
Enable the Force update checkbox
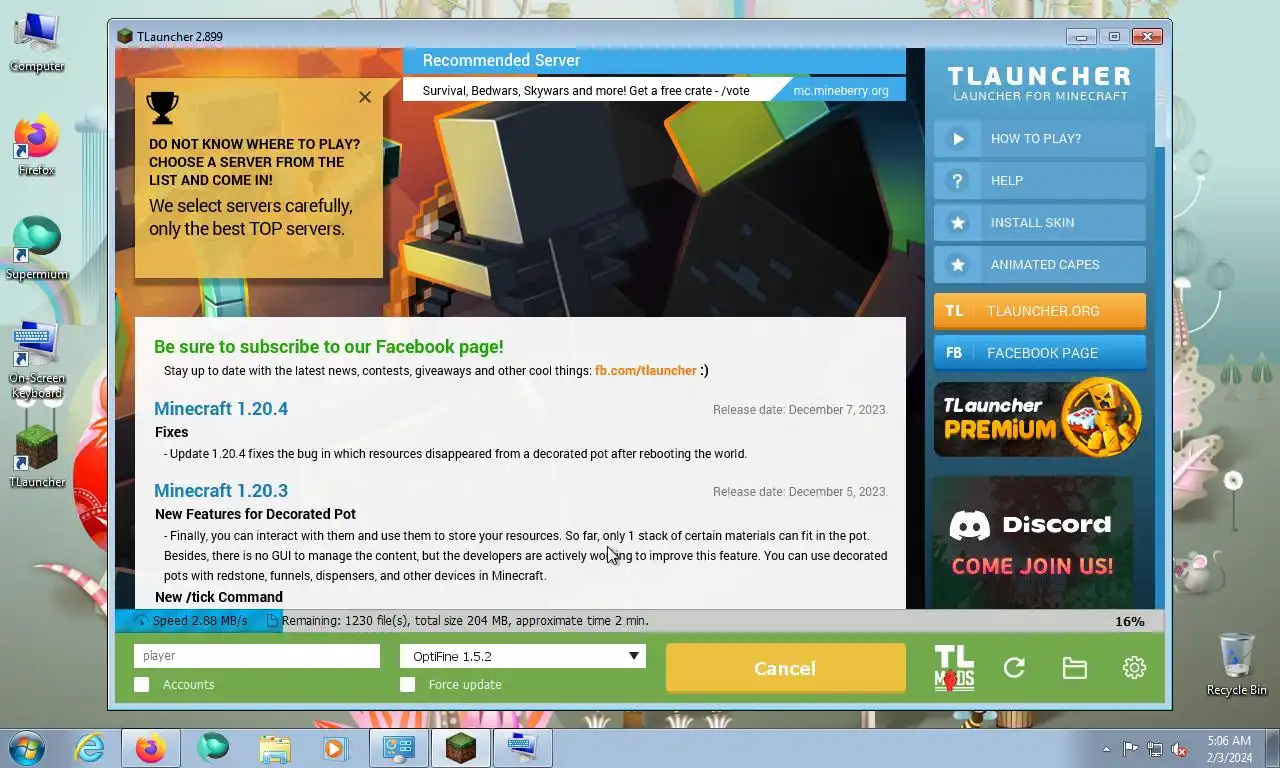[407, 685]
